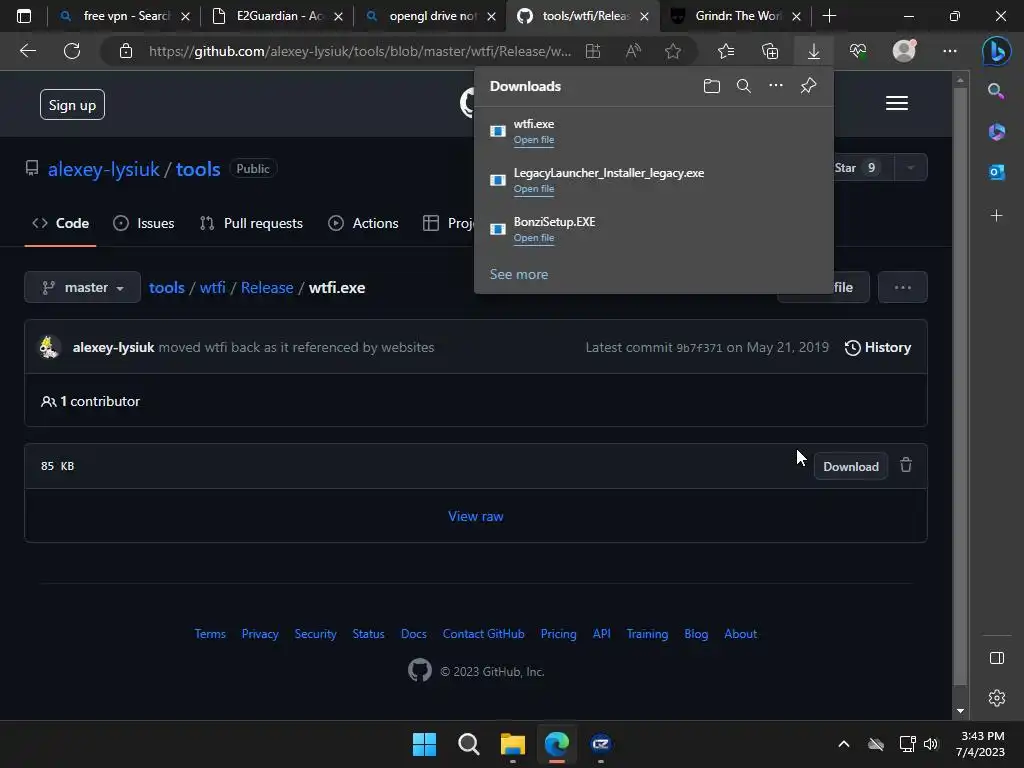Open Browser essentials heart icon

pyautogui.click(x=858, y=51)
